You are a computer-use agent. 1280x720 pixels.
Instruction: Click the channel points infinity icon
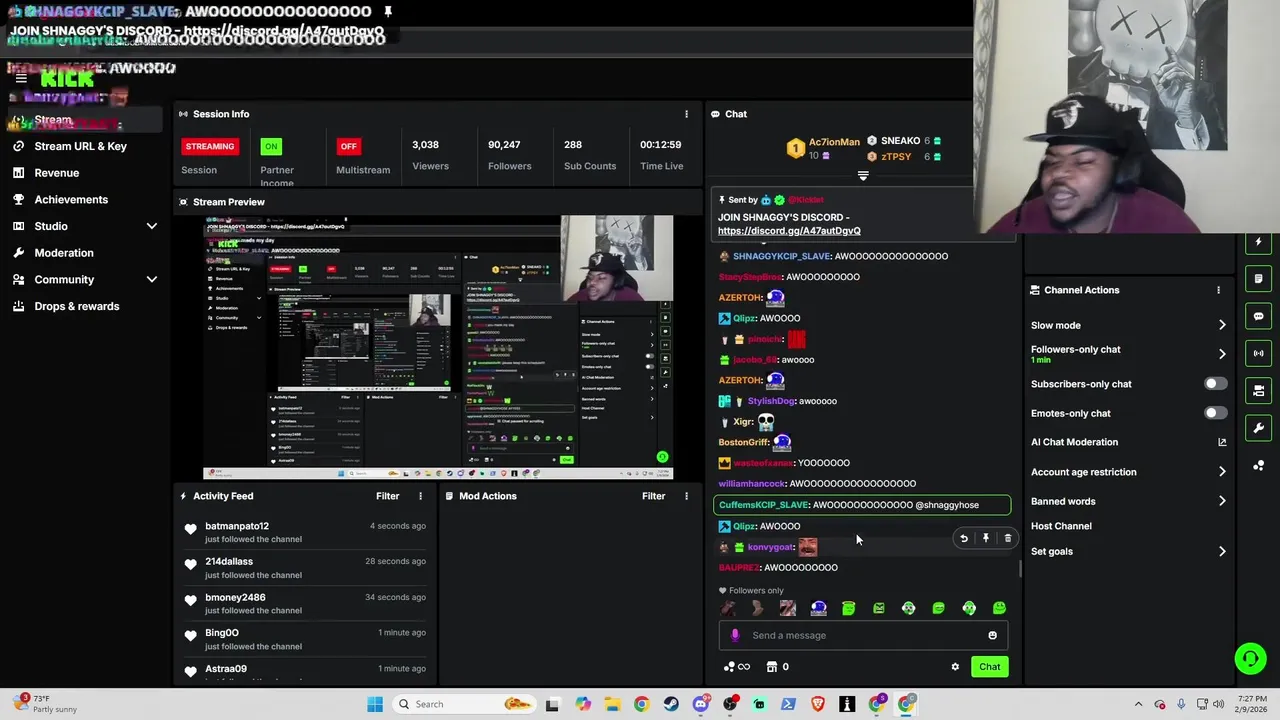[x=737, y=667]
